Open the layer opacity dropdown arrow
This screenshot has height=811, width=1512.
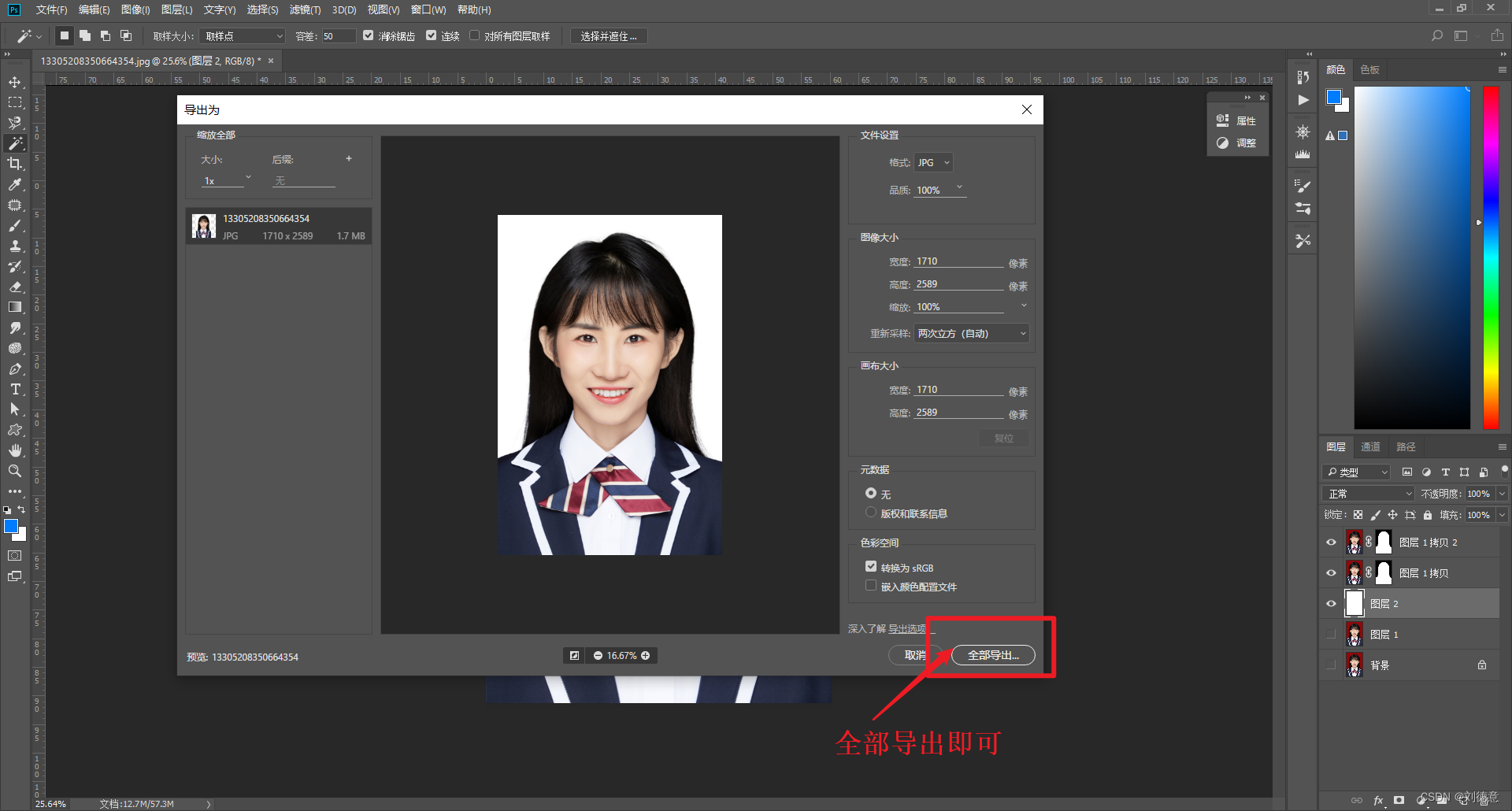pos(1502,494)
